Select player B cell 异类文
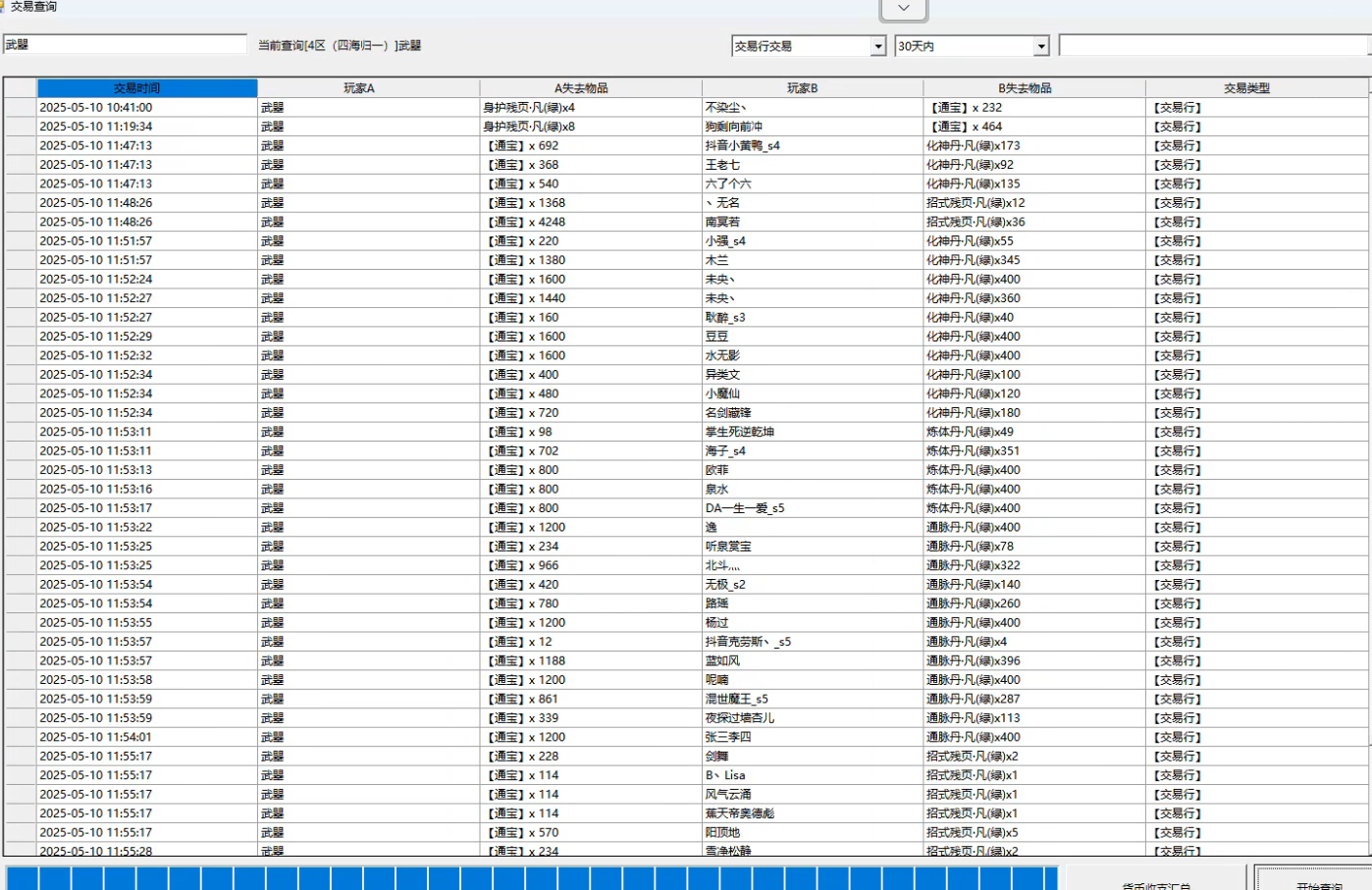Image resolution: width=1372 pixels, height=890 pixels. [813, 375]
